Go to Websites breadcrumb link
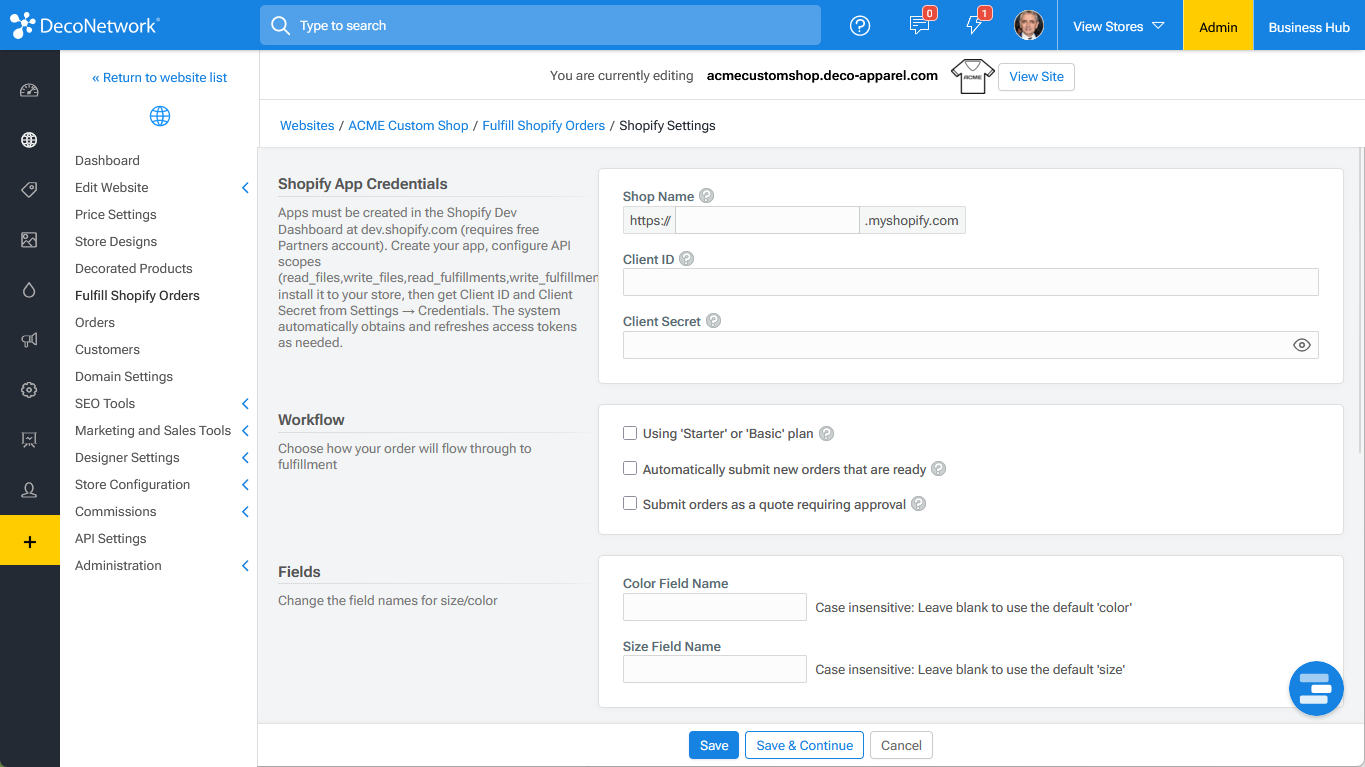The width and height of the screenshot is (1365, 767). tap(307, 125)
